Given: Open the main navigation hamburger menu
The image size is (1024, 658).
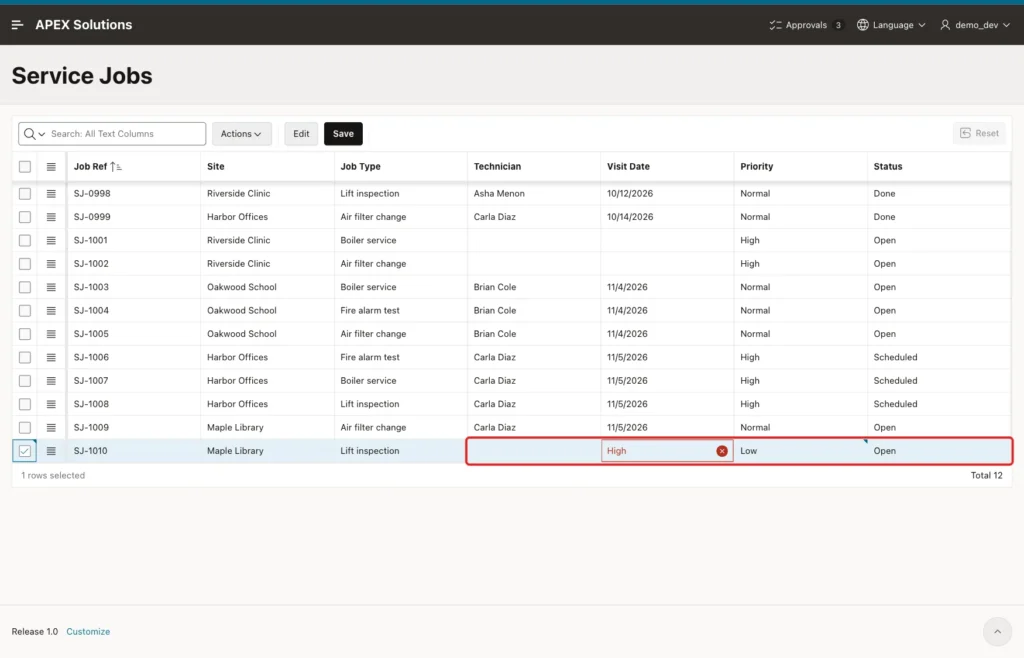Looking at the screenshot, I should [18, 25].
